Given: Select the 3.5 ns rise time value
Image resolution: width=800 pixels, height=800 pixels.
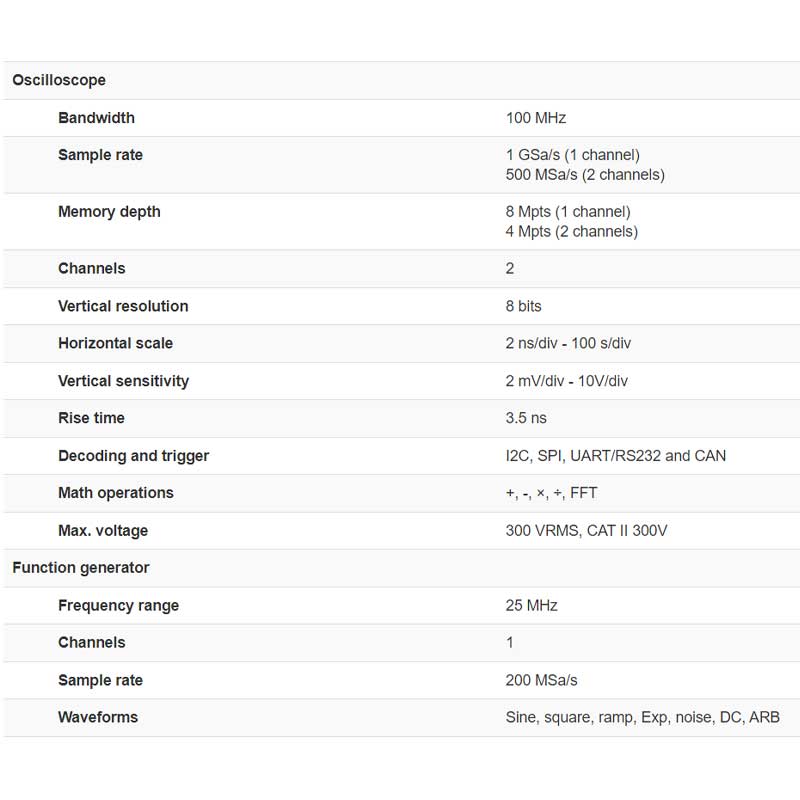Looking at the screenshot, I should (526, 418).
